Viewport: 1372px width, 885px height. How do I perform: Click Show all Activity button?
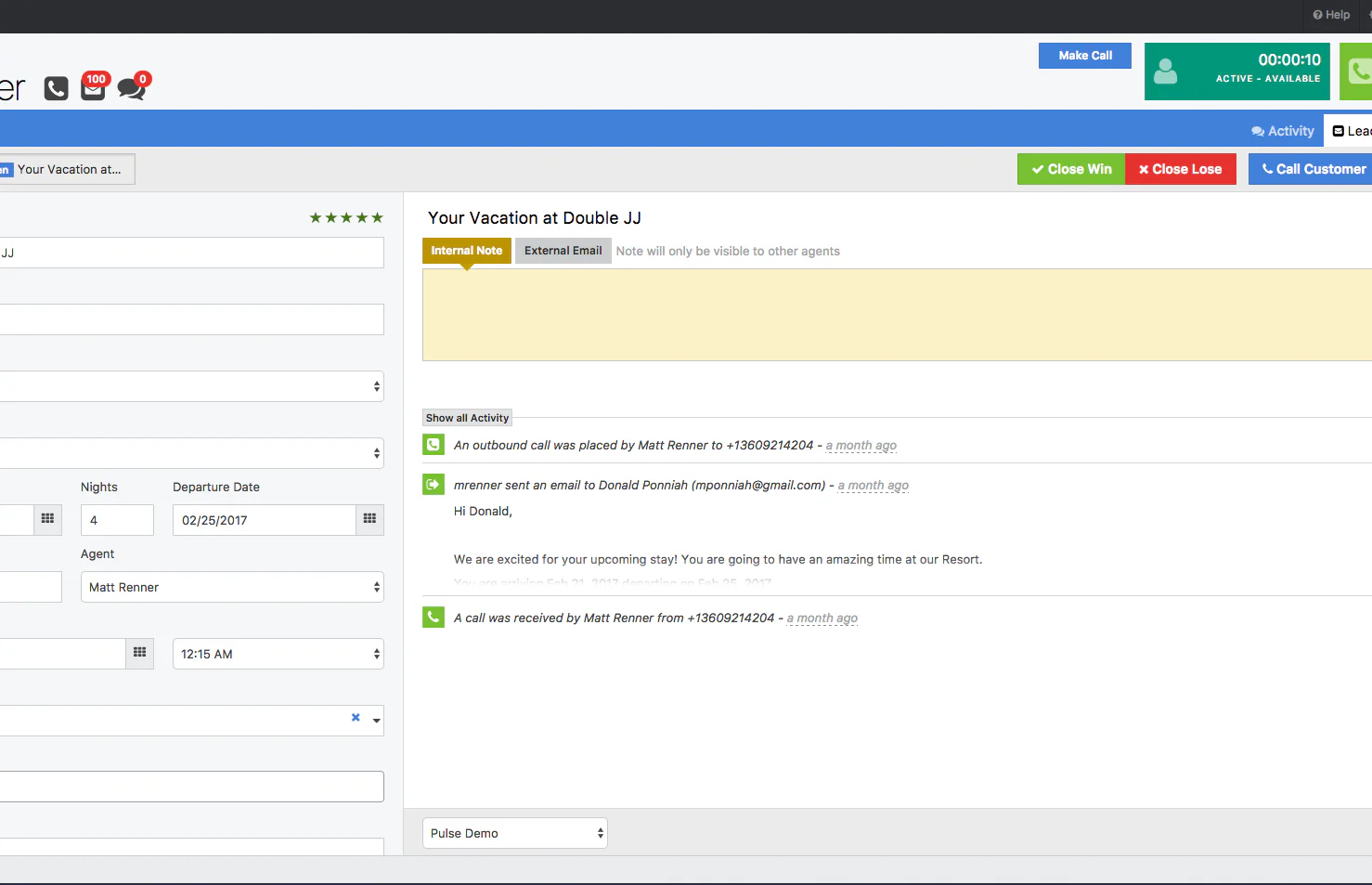[467, 418]
